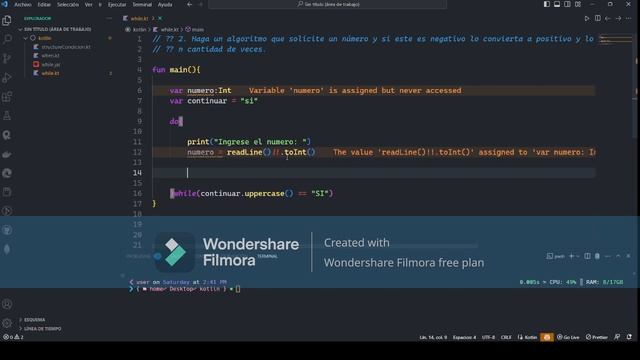Open new terminal profile dropdown arrow
Screen dimensions: 640x360
tap(578, 256)
